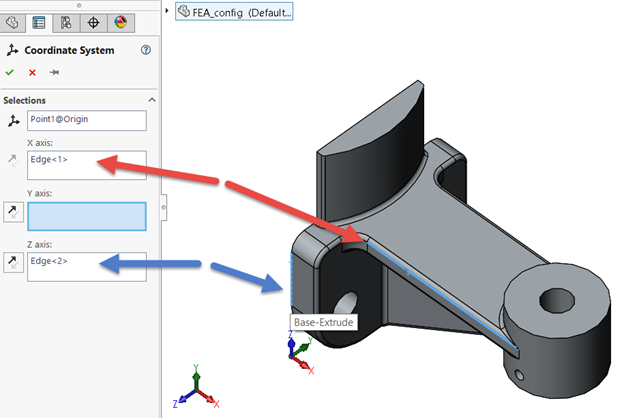This screenshot has width=624, height=418.
Task: Collapse the Selections section
Action: 151,100
